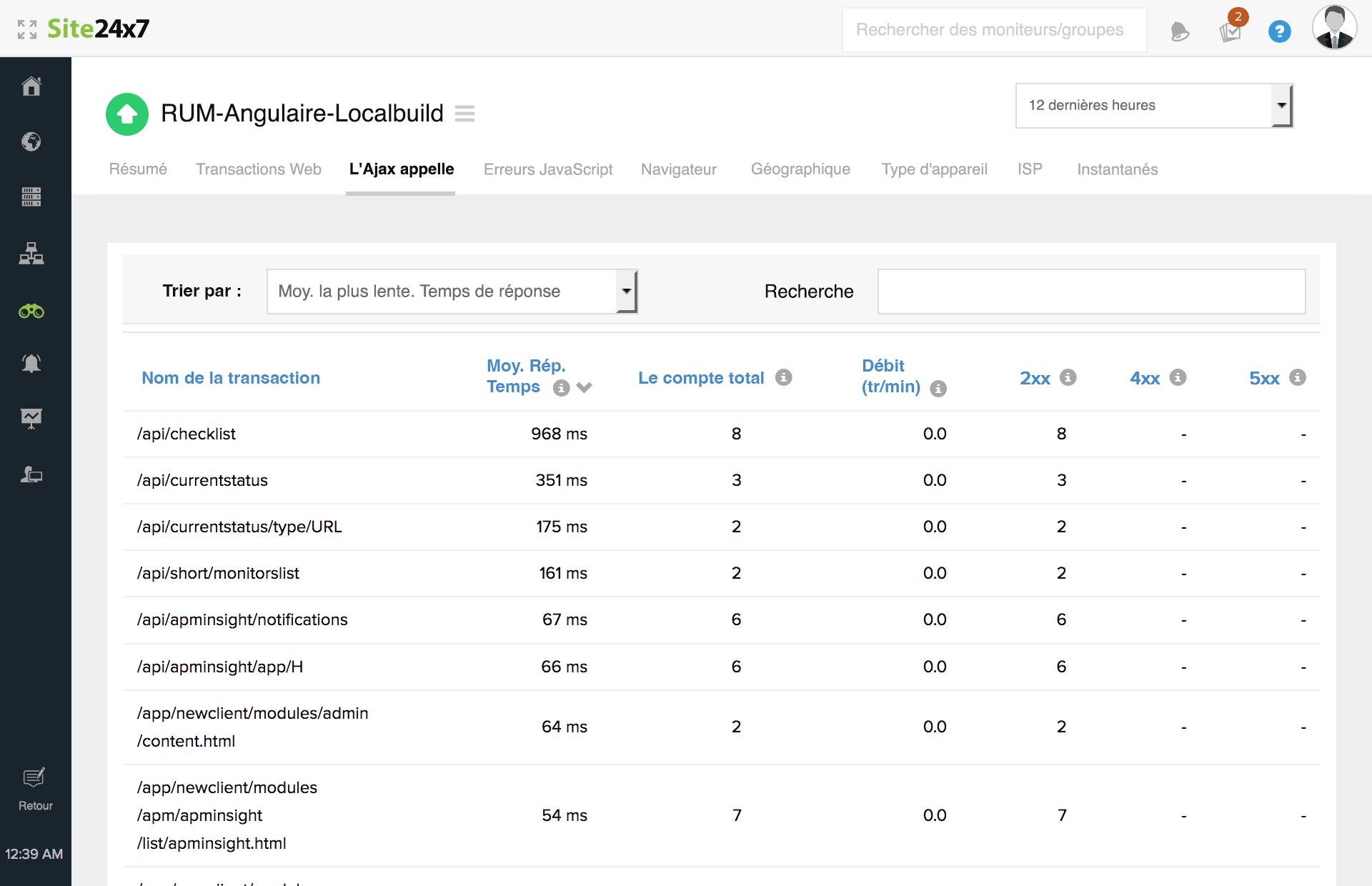The height and width of the screenshot is (886, 1372).
Task: Expand the Trier par dropdown
Action: (x=452, y=292)
